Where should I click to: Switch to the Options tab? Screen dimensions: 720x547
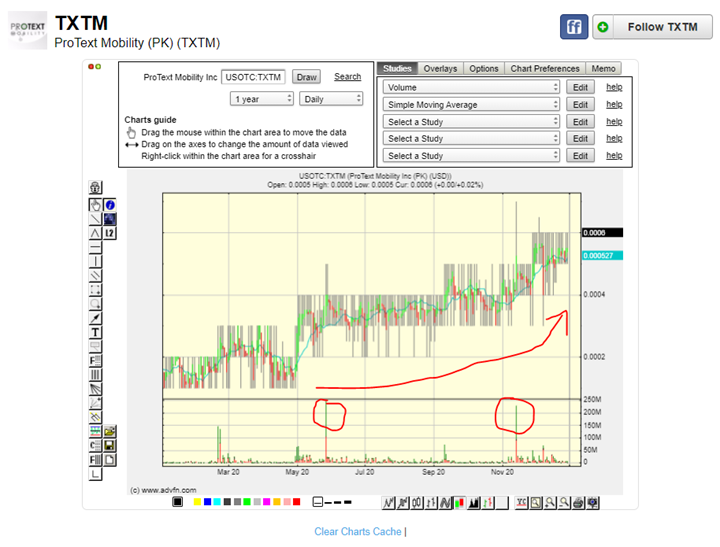[x=484, y=68]
